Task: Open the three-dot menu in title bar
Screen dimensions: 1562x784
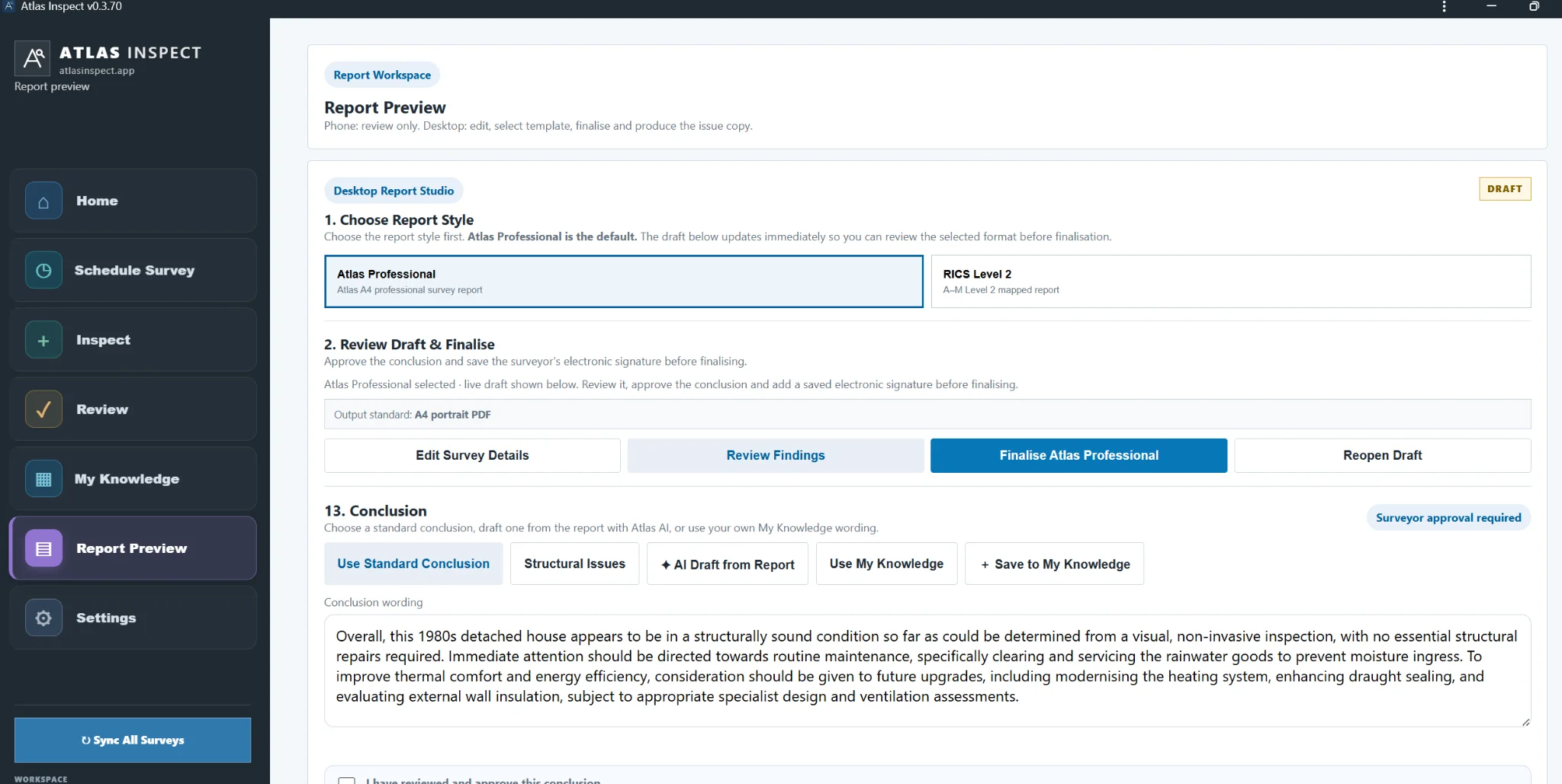Action: (x=1444, y=7)
